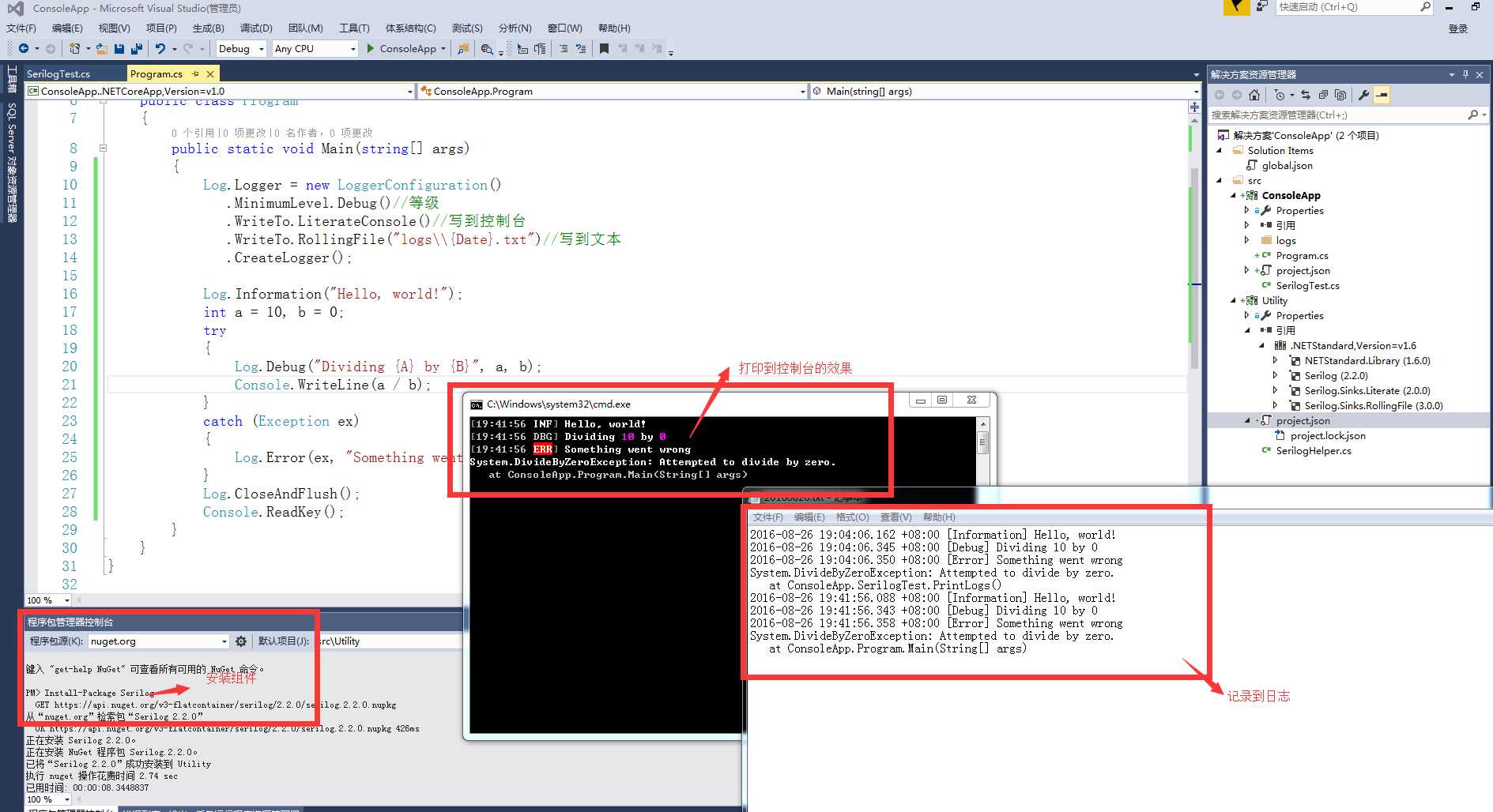This screenshot has width=1493, height=812.
Task: Collapse the Utility project node
Action: [1234, 301]
